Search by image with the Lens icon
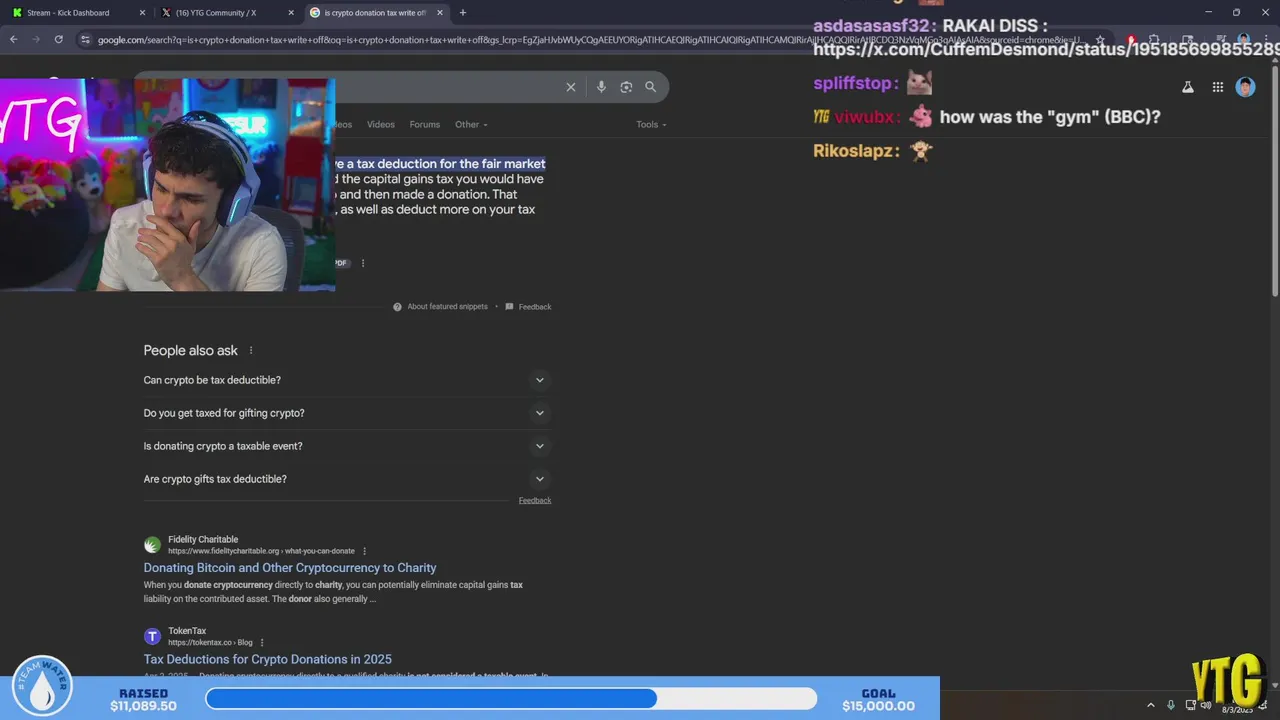The image size is (1280, 720). [x=626, y=87]
